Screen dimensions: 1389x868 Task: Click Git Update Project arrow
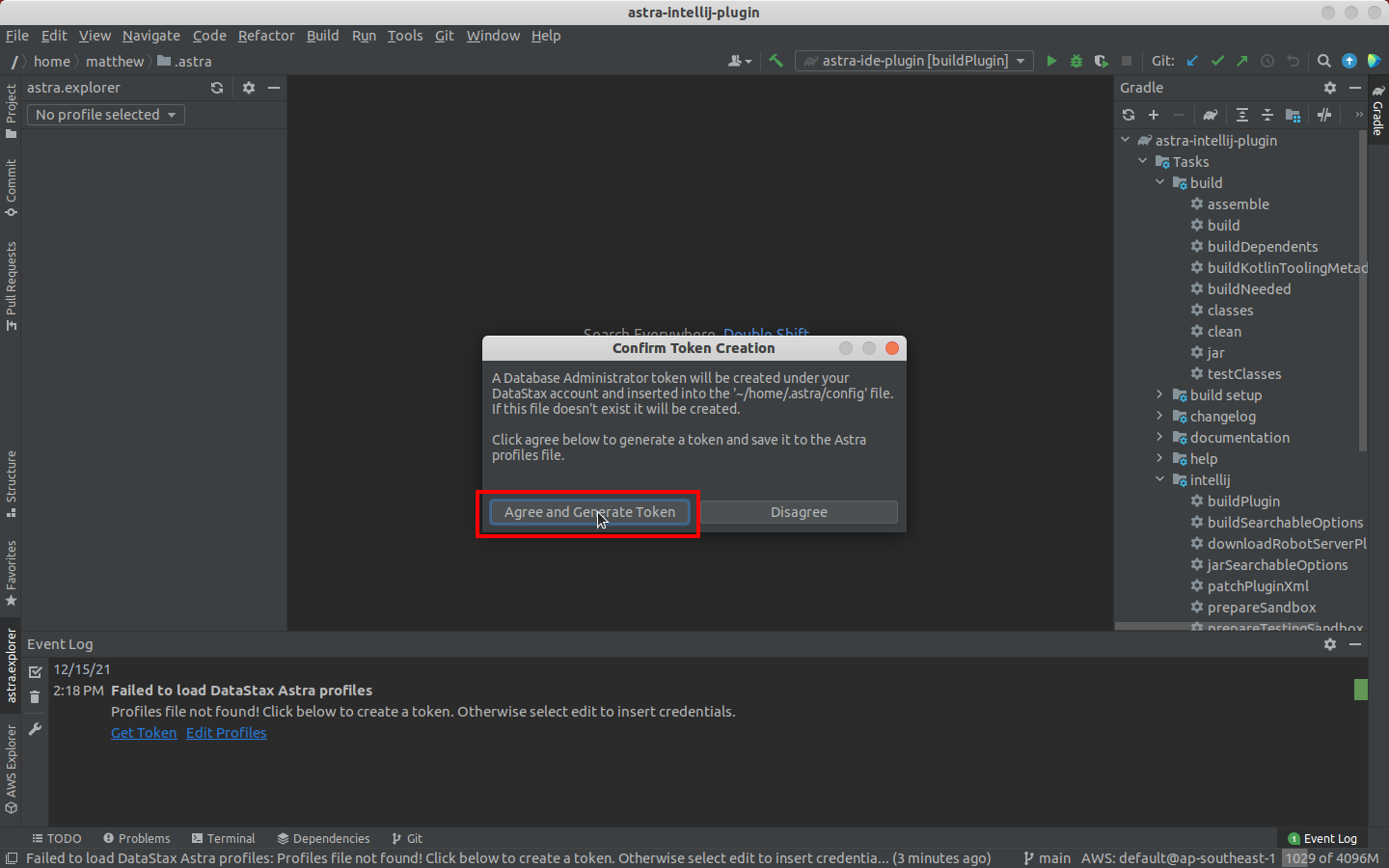(1192, 61)
